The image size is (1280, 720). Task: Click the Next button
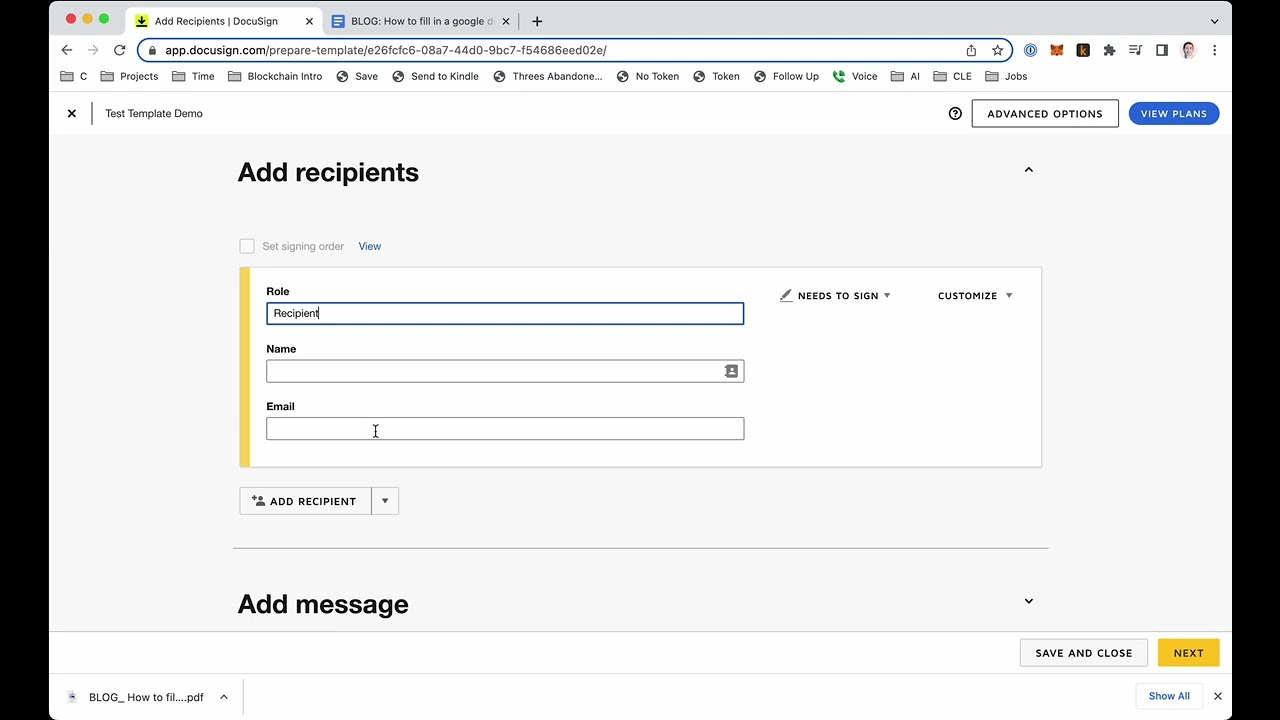[1188, 653]
